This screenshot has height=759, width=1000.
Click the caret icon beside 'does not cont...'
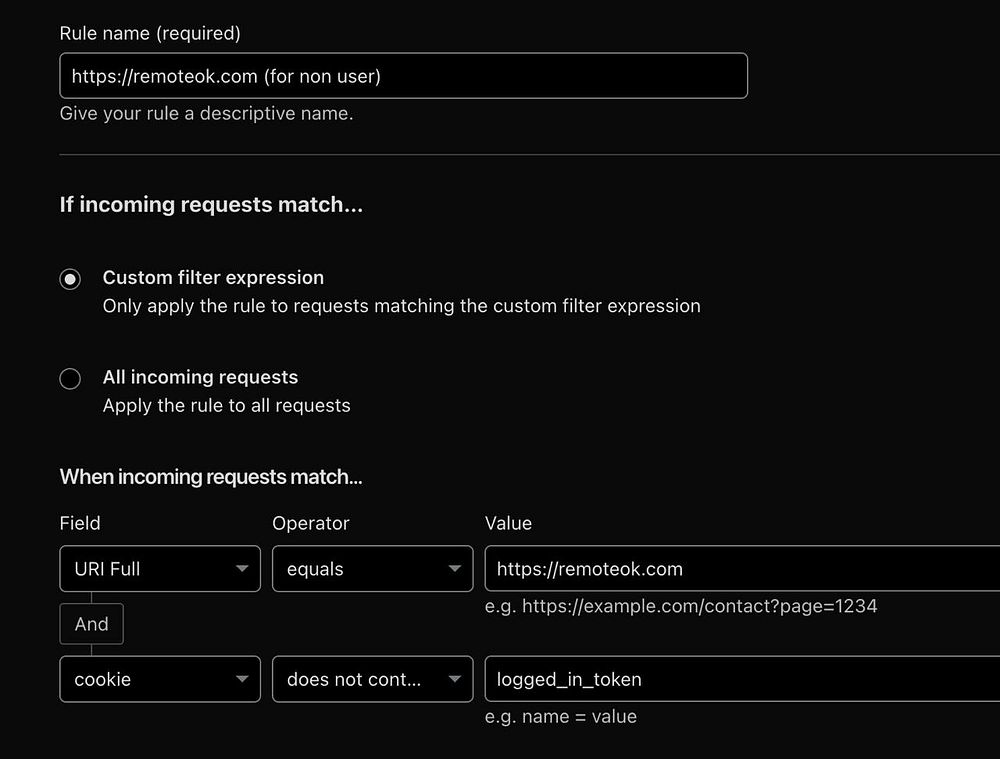(x=454, y=679)
